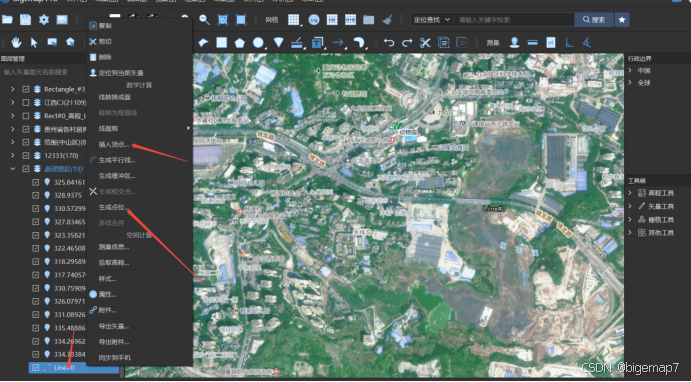Select the curved arrow drawing tool
This screenshot has height=382, width=691.
[359, 42]
